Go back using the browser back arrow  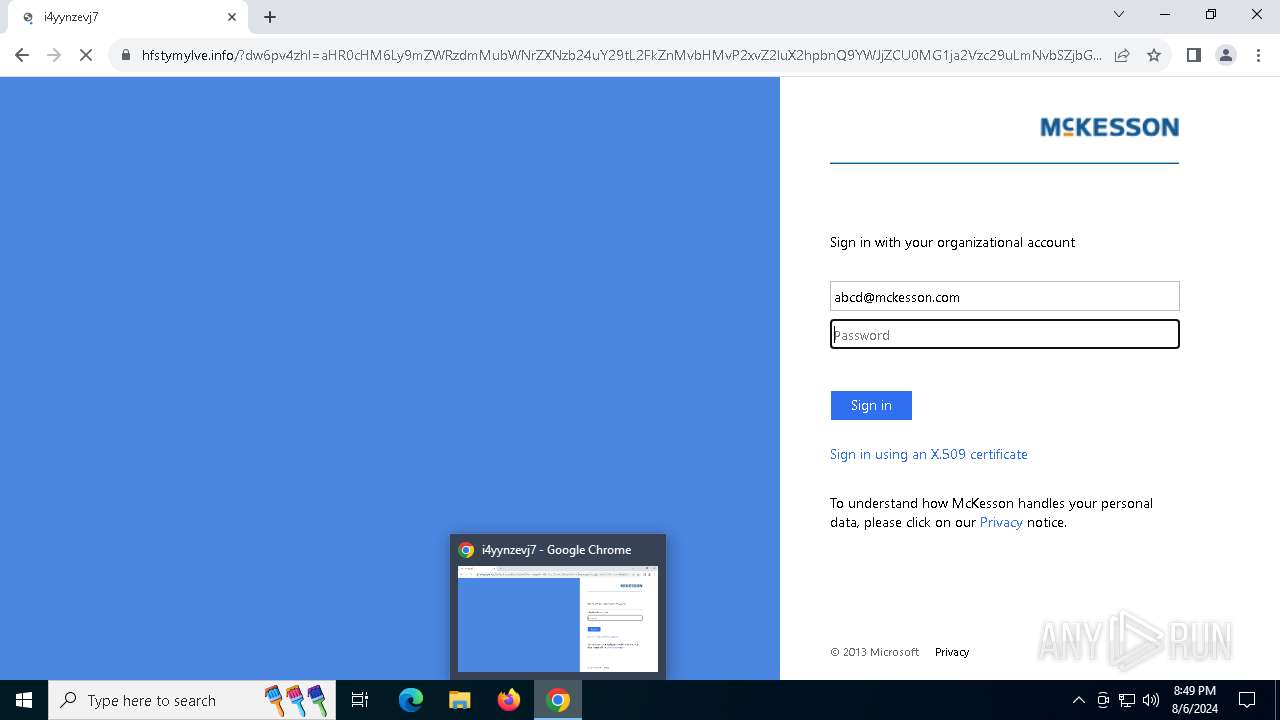coord(22,55)
